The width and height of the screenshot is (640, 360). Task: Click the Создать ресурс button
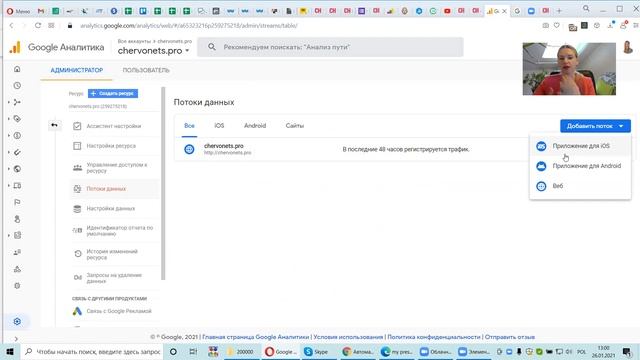113,93
